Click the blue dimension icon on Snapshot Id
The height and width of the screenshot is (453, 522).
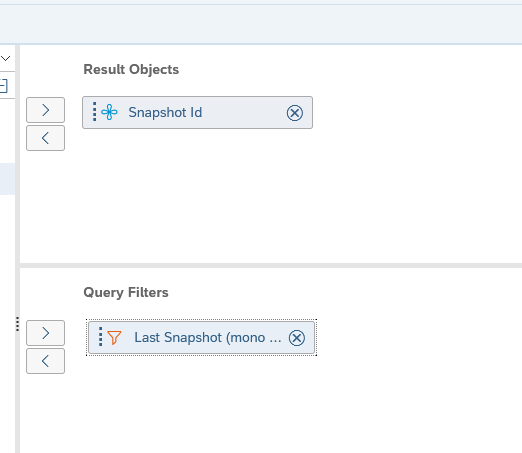[x=109, y=112]
